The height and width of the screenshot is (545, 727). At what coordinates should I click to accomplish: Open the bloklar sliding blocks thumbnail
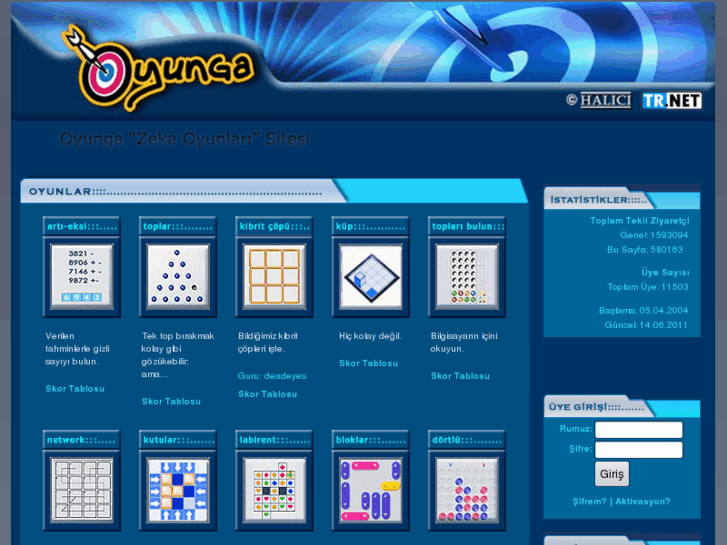371,490
